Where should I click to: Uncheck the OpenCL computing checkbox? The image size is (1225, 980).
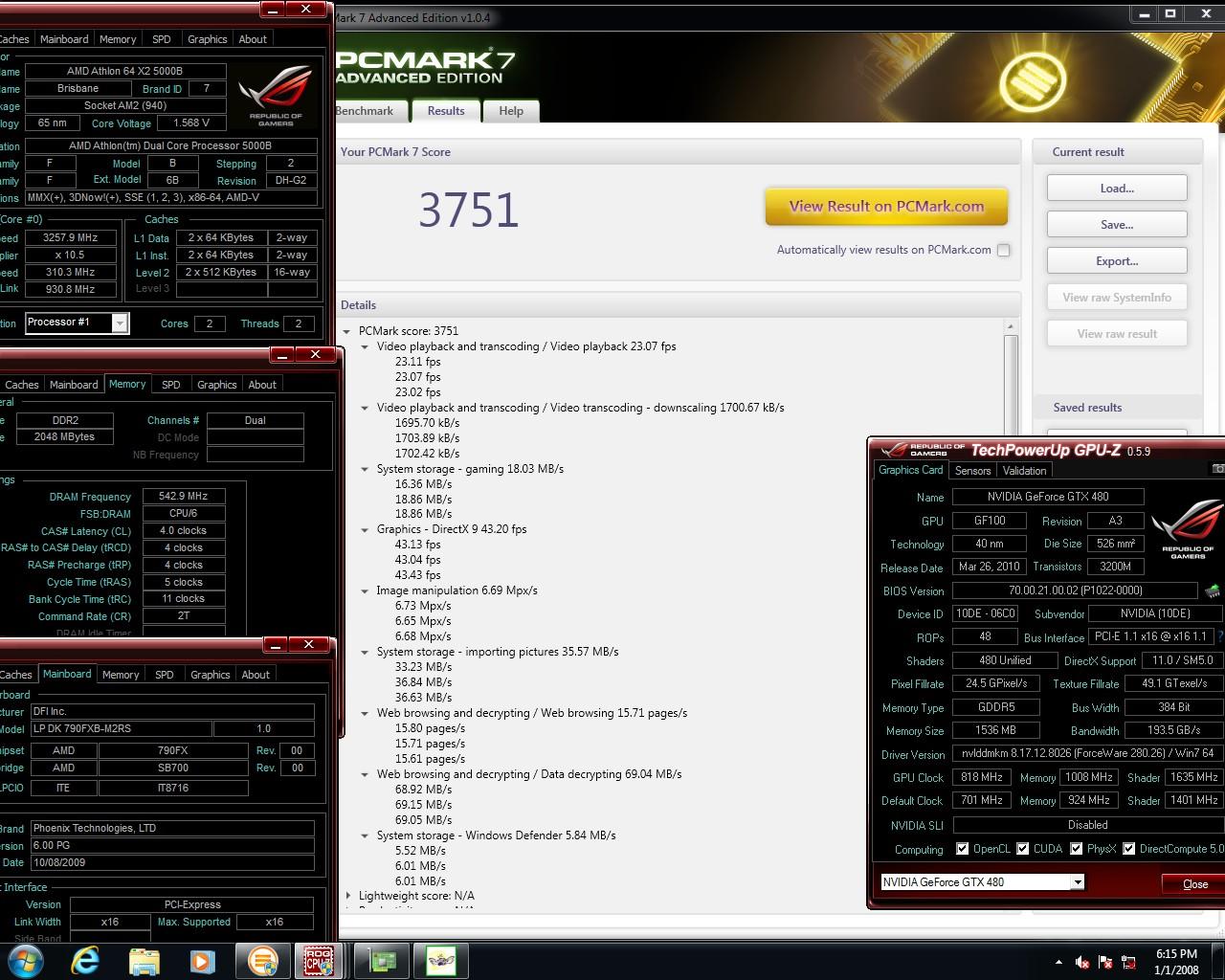[962, 848]
